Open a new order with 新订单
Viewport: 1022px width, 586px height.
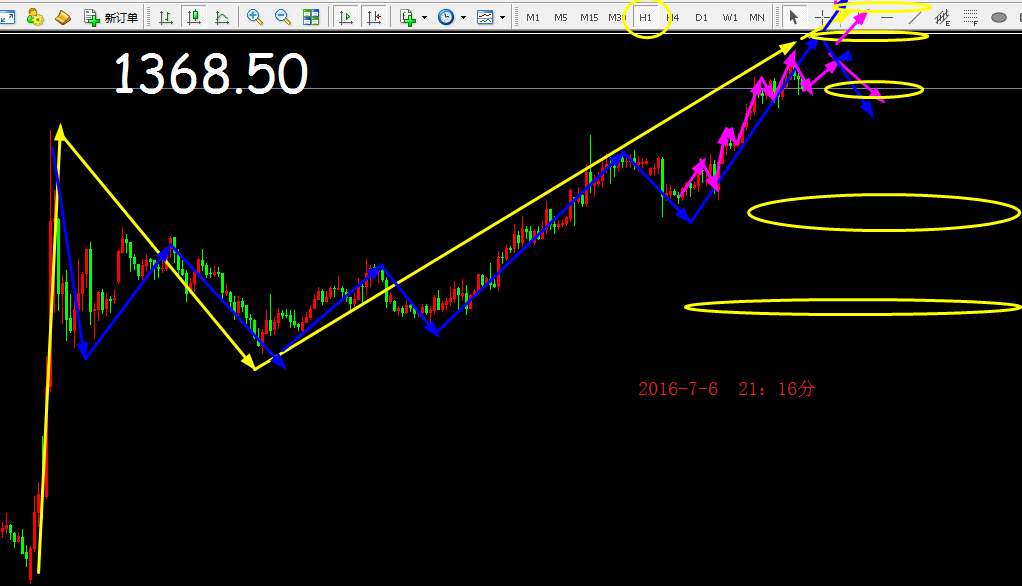pyautogui.click(x=111, y=18)
